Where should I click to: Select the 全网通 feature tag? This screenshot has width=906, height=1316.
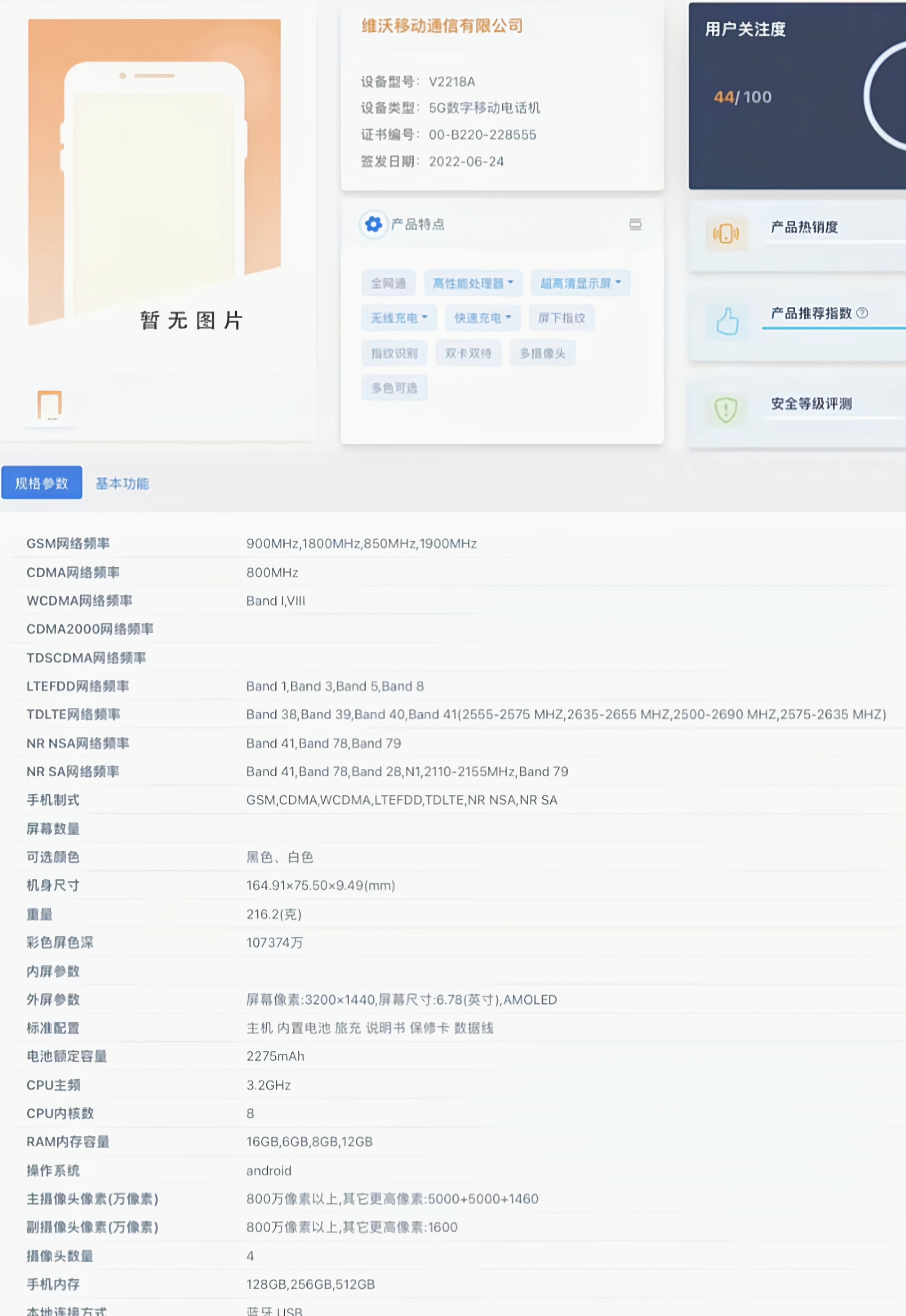pyautogui.click(x=388, y=283)
